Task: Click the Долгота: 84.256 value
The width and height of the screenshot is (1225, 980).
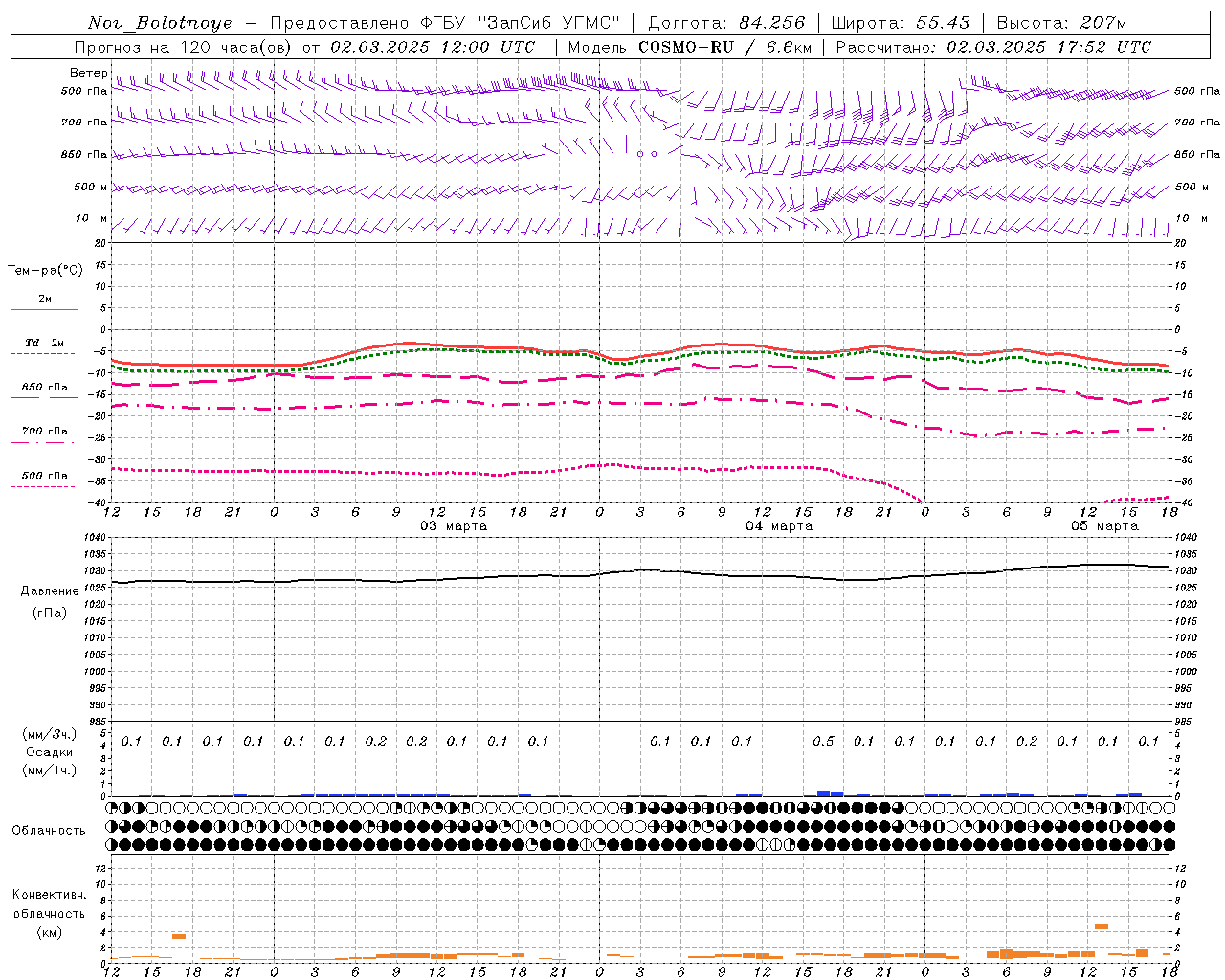Action: coord(727,23)
